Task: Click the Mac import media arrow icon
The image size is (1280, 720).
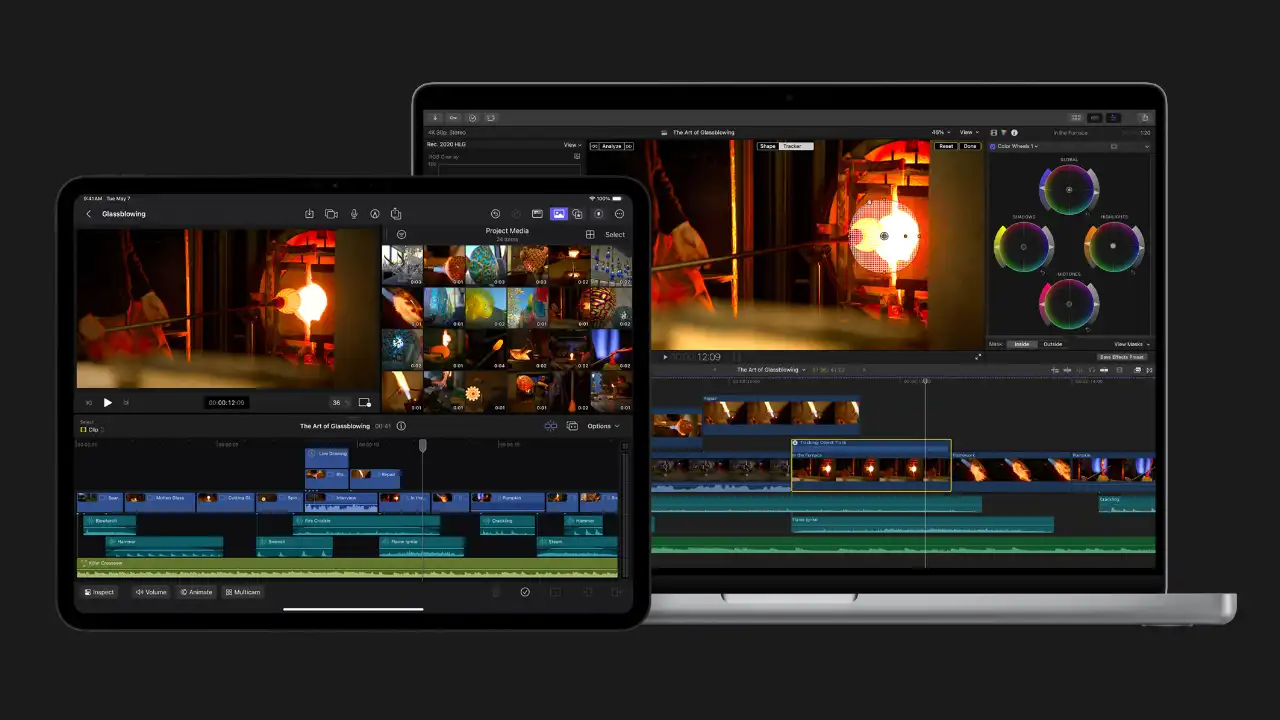Action: (x=436, y=117)
